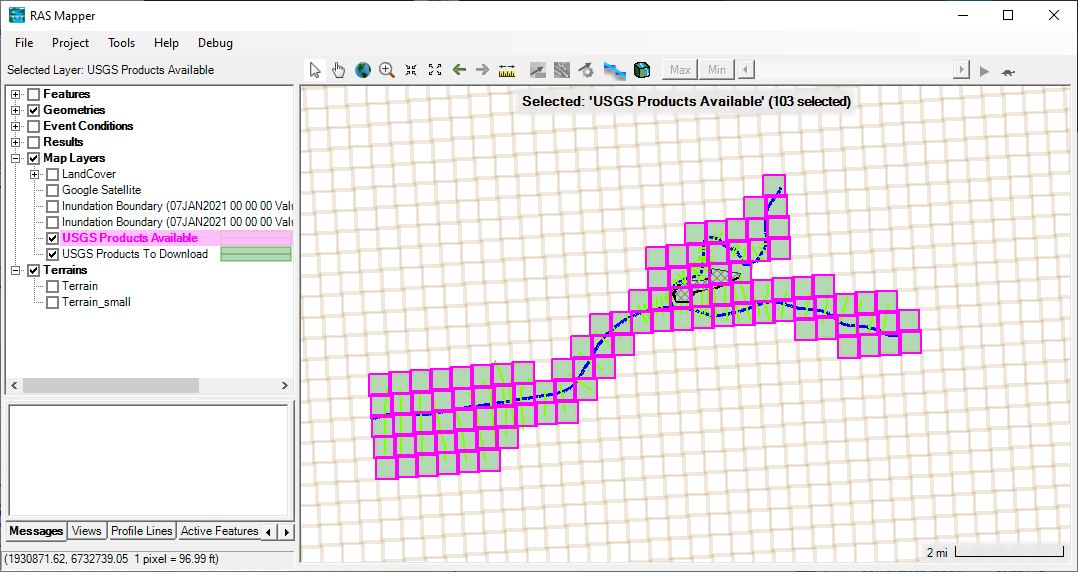Expand the LandCover layer node

(35, 174)
